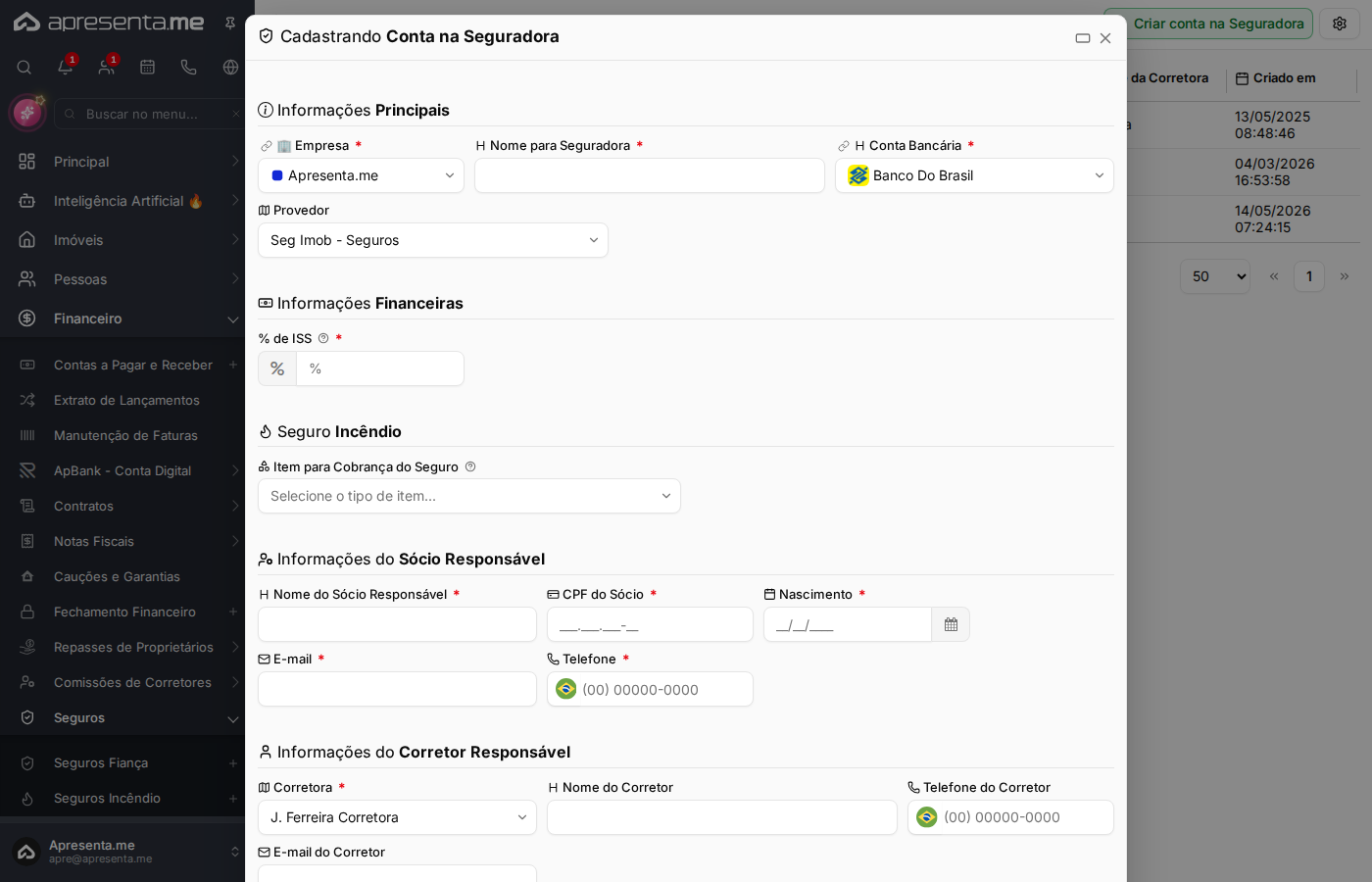Focus the Nome para Seguradora field
This screenshot has width=1372, height=882.
click(650, 175)
